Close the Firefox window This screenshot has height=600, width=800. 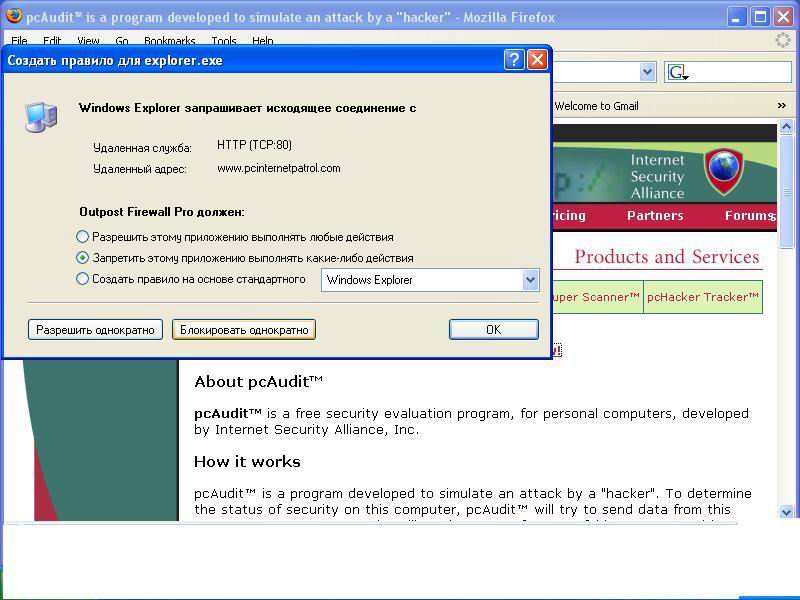click(784, 17)
